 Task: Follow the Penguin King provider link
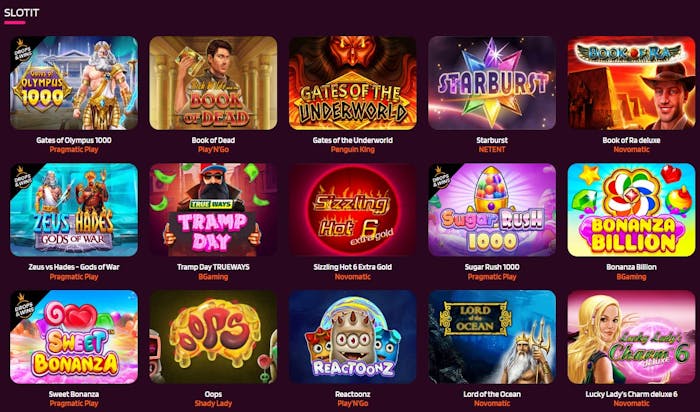pos(353,150)
